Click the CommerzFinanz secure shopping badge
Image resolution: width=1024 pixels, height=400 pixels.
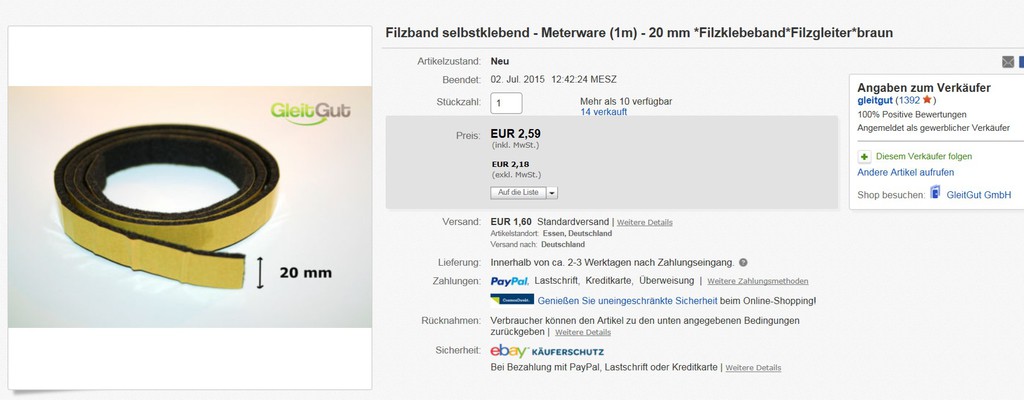tap(512, 300)
